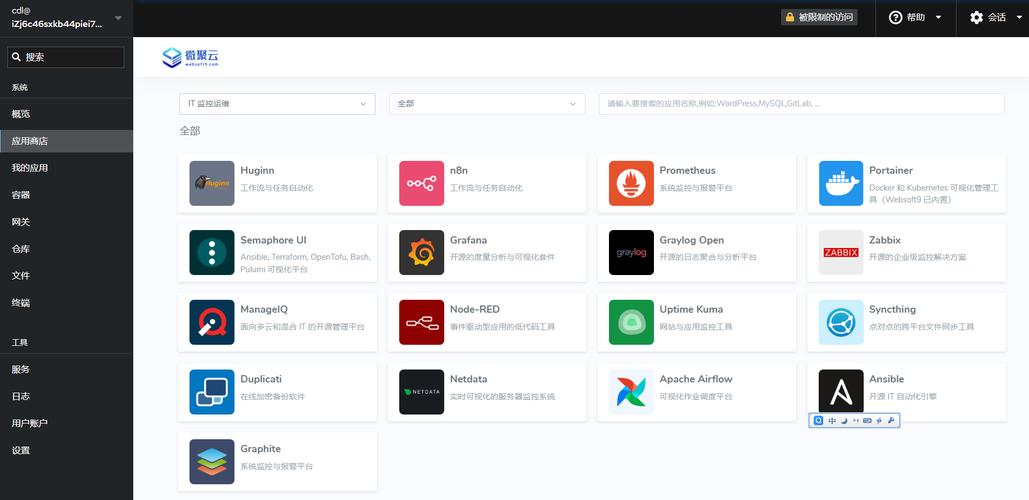Screen dimensions: 1029x500
Task: Click the Zabbix logo icon
Action: (x=840, y=253)
